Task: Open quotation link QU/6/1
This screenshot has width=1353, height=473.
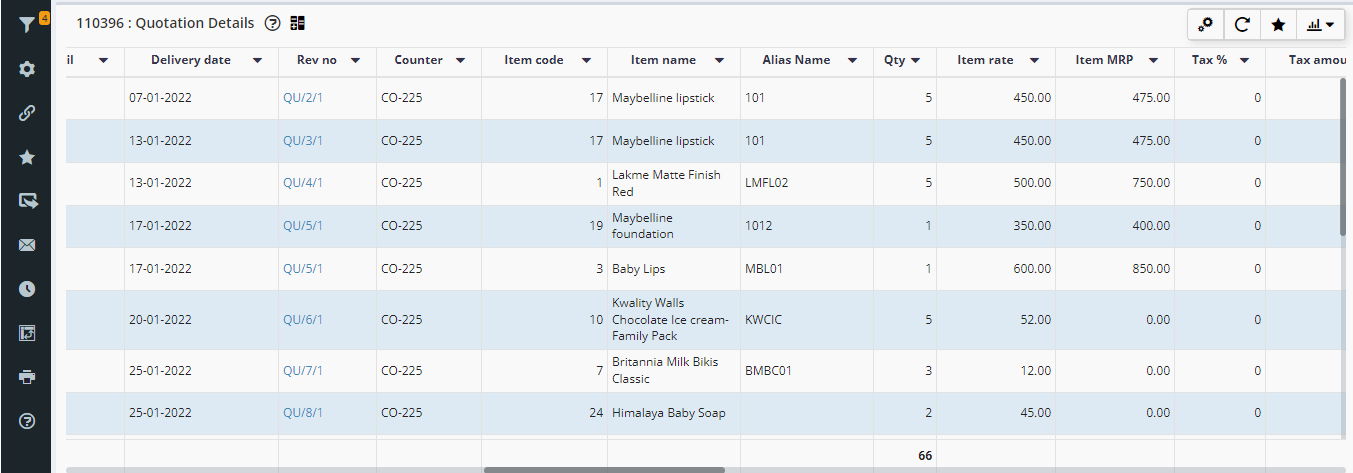Action: tap(303, 320)
